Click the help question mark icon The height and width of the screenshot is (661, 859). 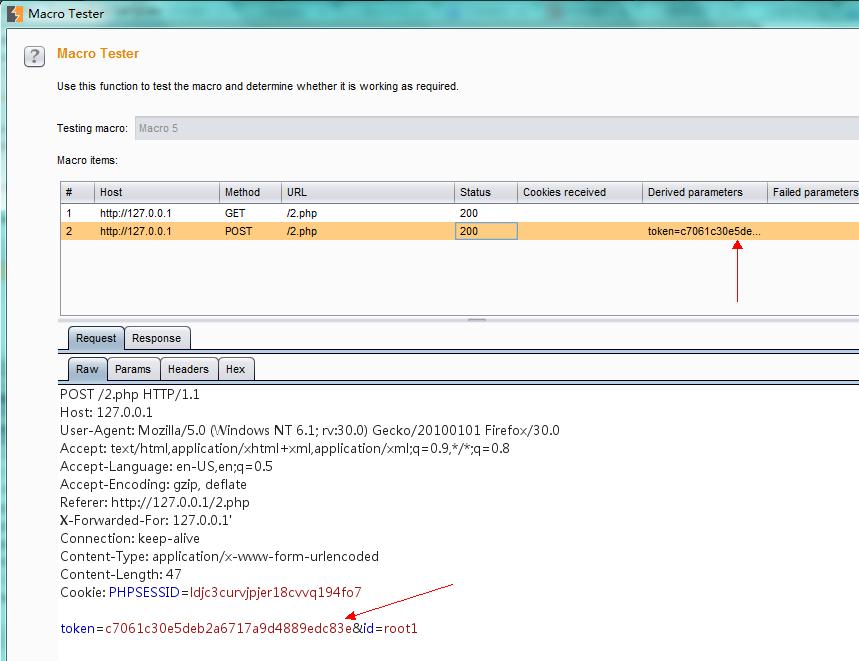tap(35, 56)
